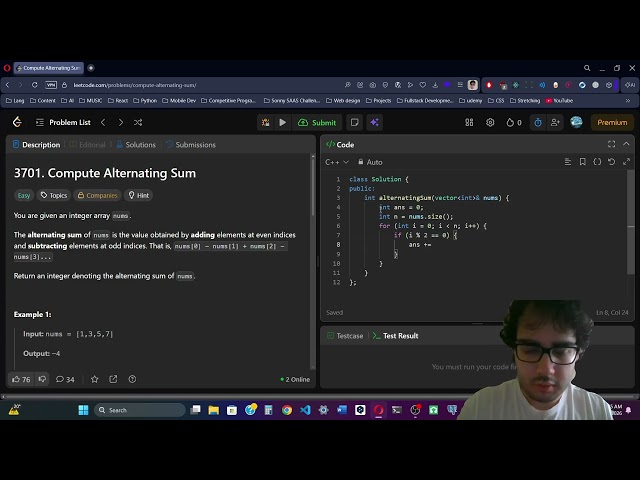Image resolution: width=640 pixels, height=480 pixels.
Task: Pick a random problem shuffle icon
Action: click(138, 122)
